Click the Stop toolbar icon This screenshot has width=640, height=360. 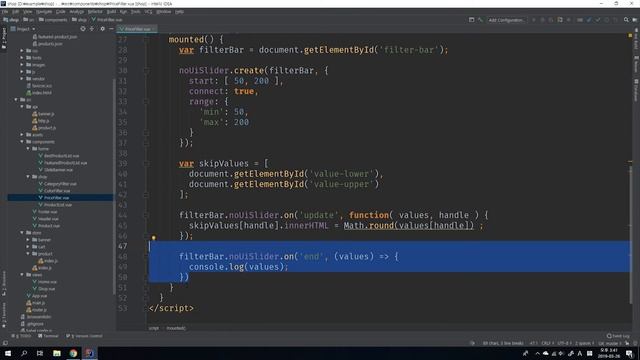point(569,20)
